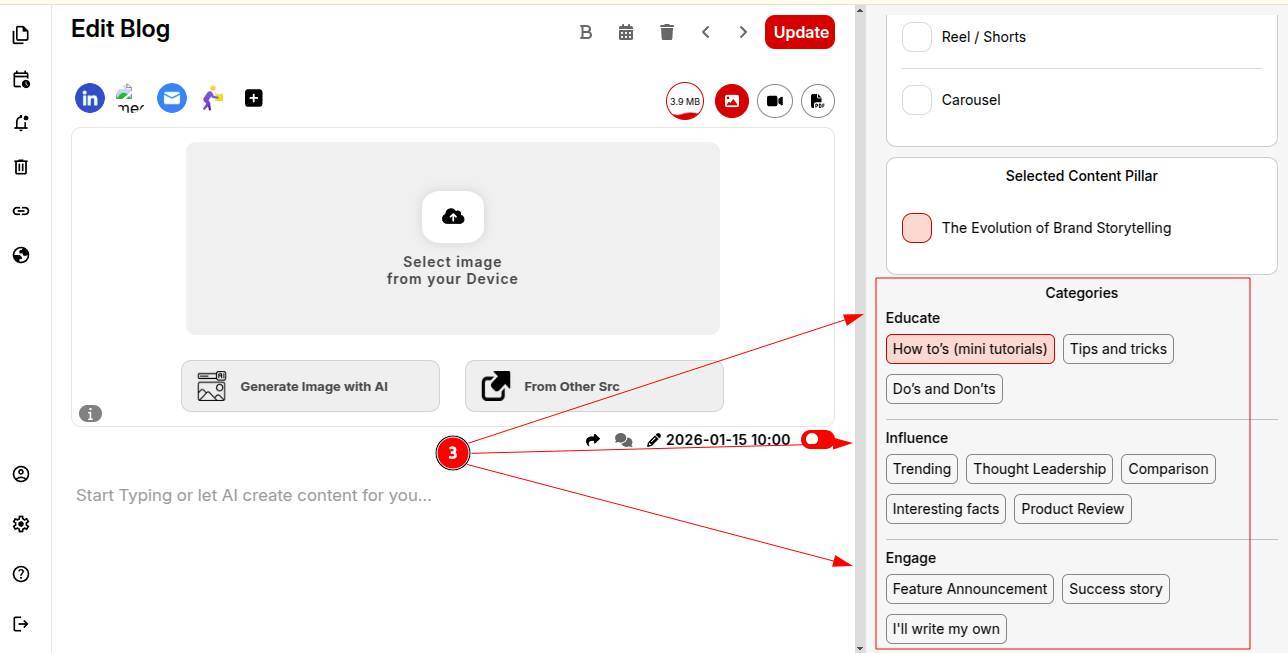Check the Reel / Shorts checkbox

point(917,37)
